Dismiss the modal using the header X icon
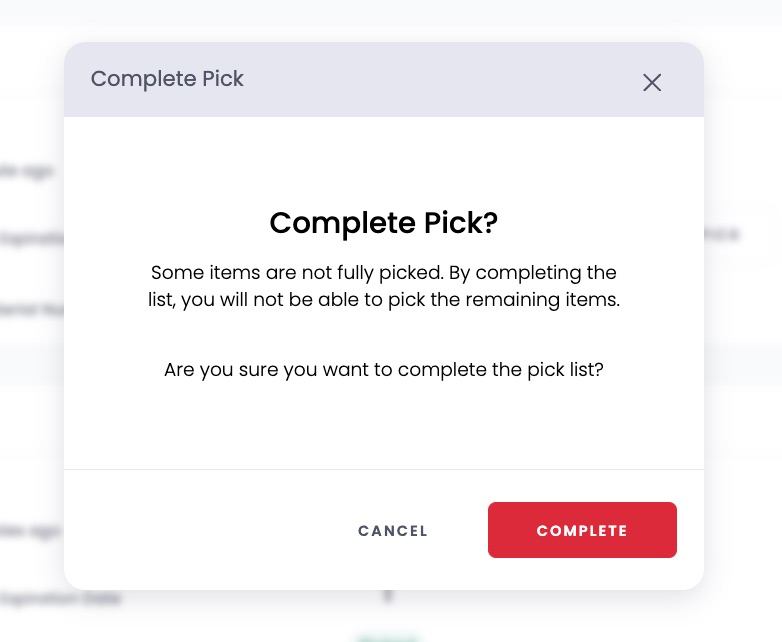This screenshot has height=642, width=782. (652, 83)
